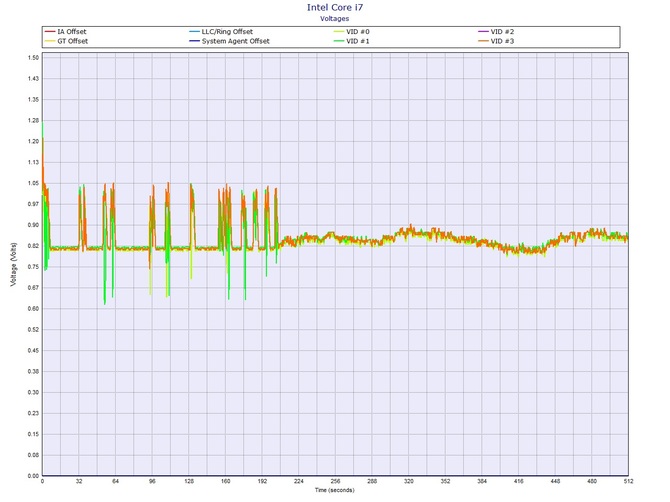Click the 256 x-axis tick label

pyautogui.click(x=335, y=481)
